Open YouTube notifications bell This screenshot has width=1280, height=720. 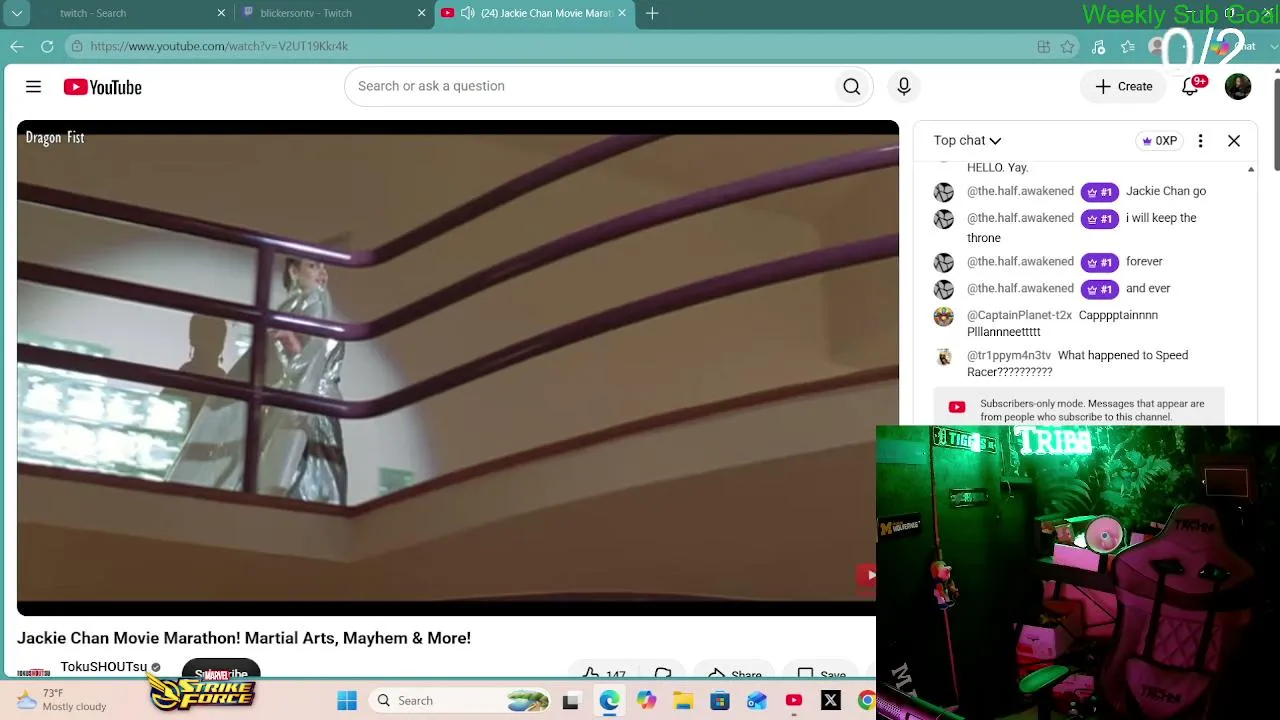pyautogui.click(x=1190, y=87)
